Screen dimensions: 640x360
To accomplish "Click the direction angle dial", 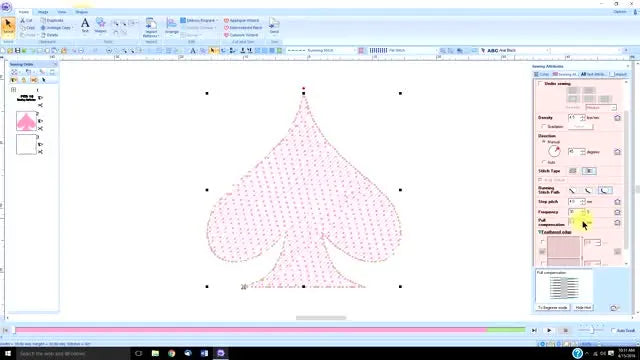I will [554, 151].
